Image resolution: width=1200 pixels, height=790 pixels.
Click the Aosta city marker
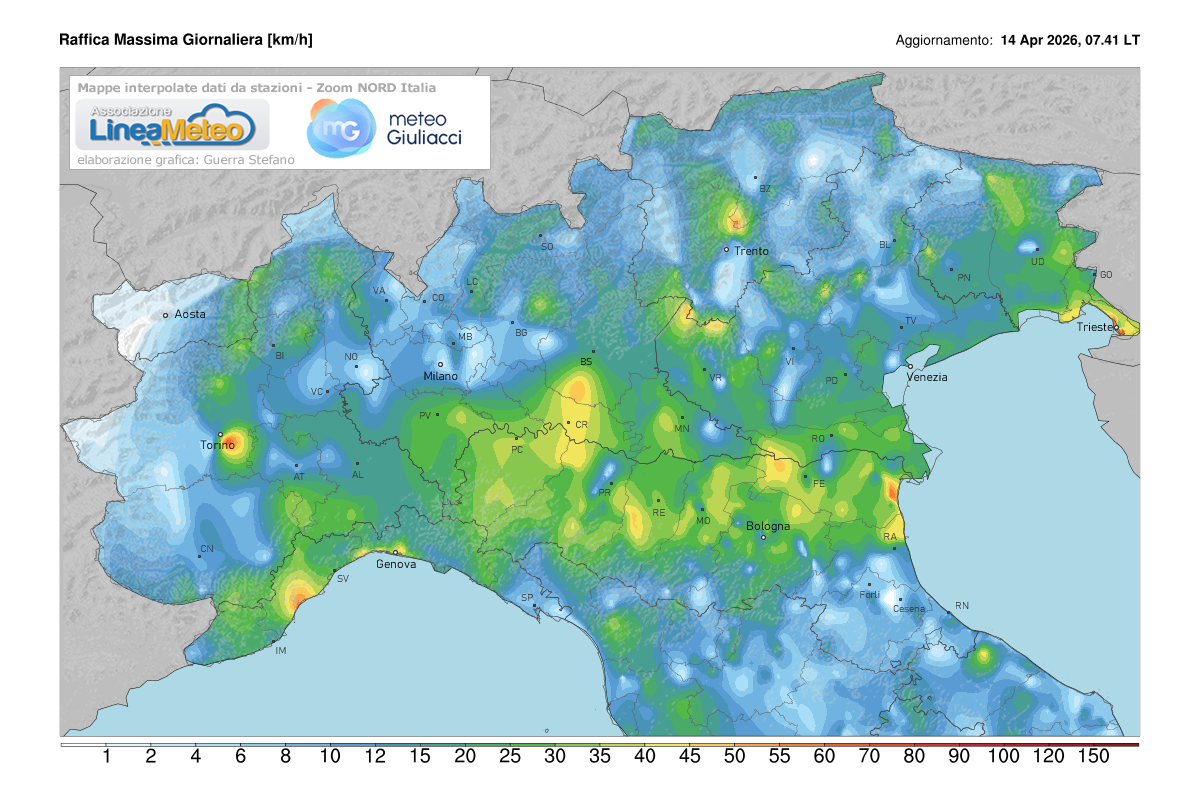167,313
